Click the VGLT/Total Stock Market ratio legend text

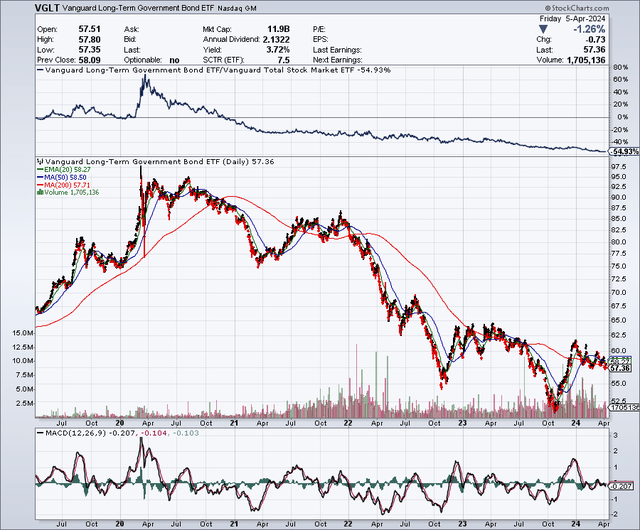[x=218, y=70]
